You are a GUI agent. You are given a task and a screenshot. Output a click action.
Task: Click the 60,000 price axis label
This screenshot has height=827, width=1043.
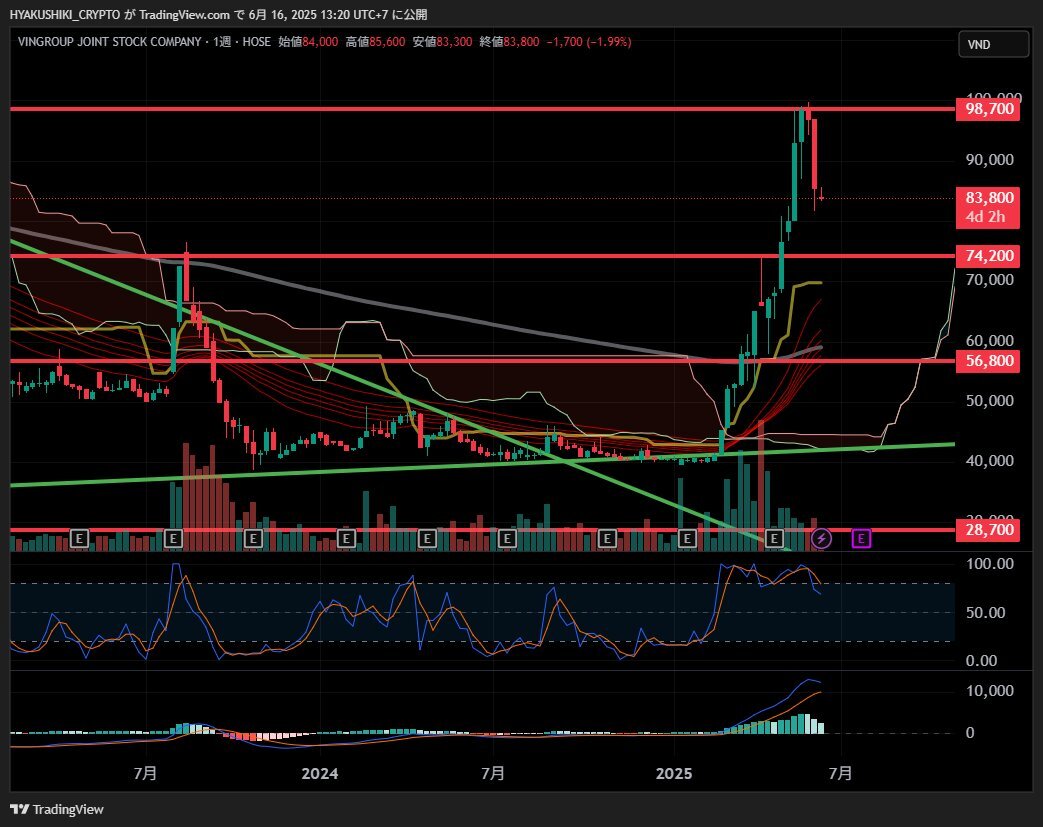click(x=989, y=341)
